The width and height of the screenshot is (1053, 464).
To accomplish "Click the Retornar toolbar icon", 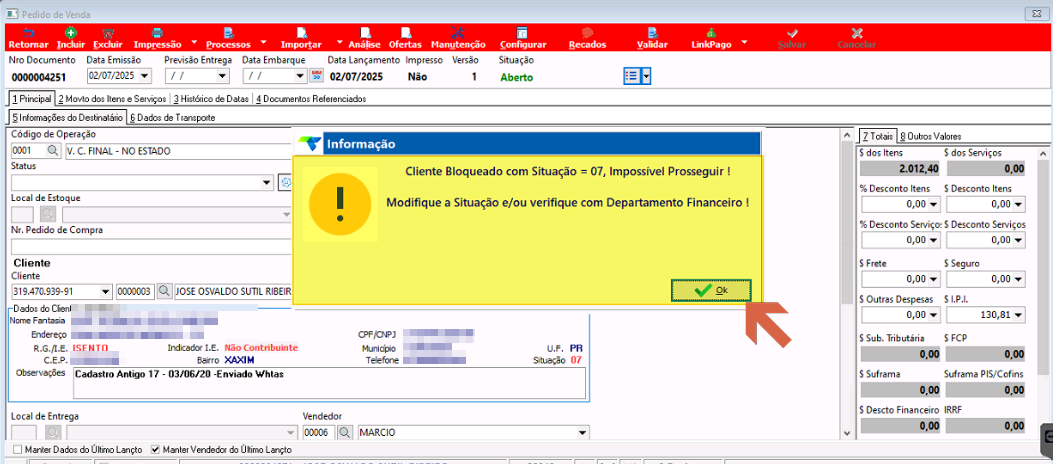I will coord(29,33).
